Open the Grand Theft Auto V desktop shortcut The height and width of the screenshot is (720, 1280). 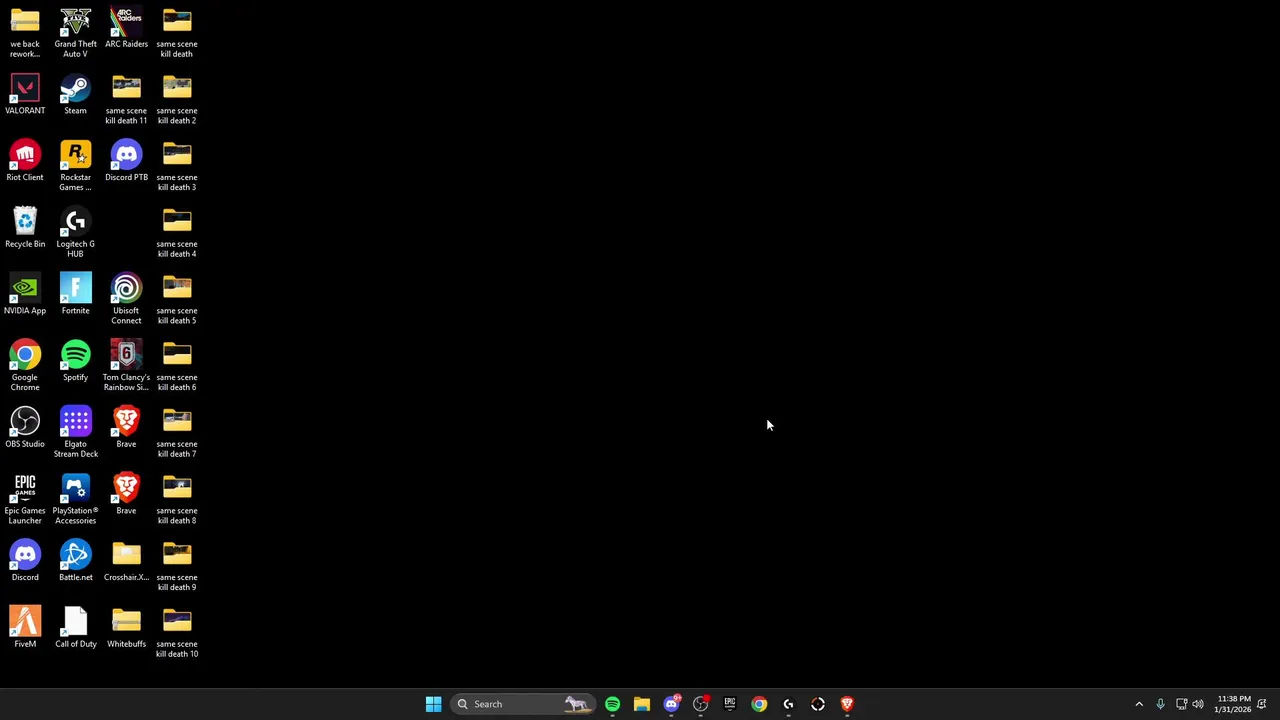point(75,33)
